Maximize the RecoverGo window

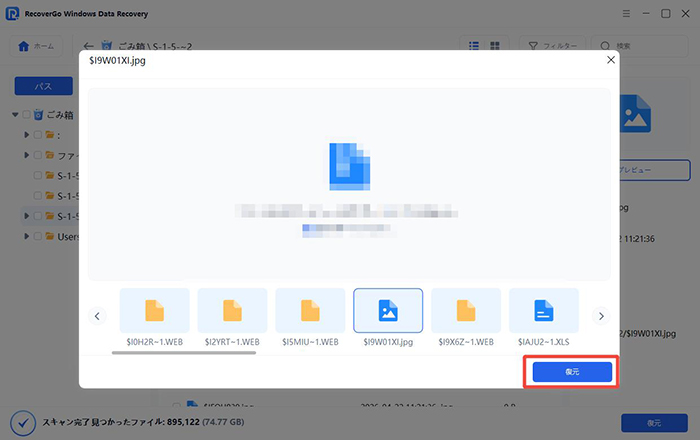tap(666, 14)
